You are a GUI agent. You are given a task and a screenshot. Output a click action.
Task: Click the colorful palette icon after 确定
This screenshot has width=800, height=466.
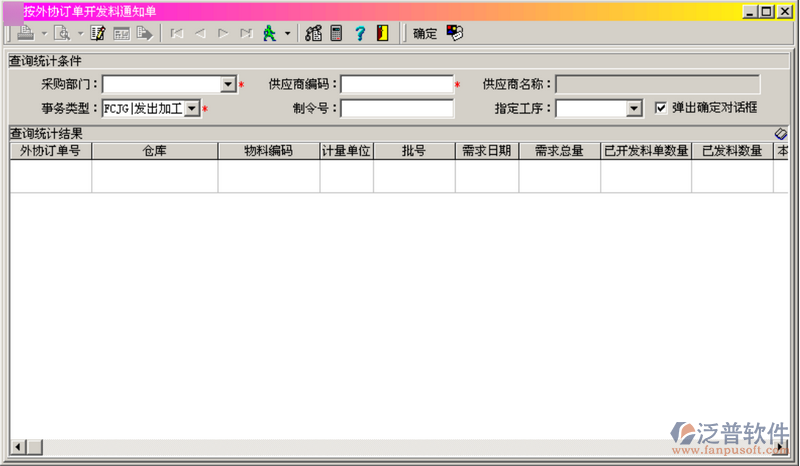[455, 33]
